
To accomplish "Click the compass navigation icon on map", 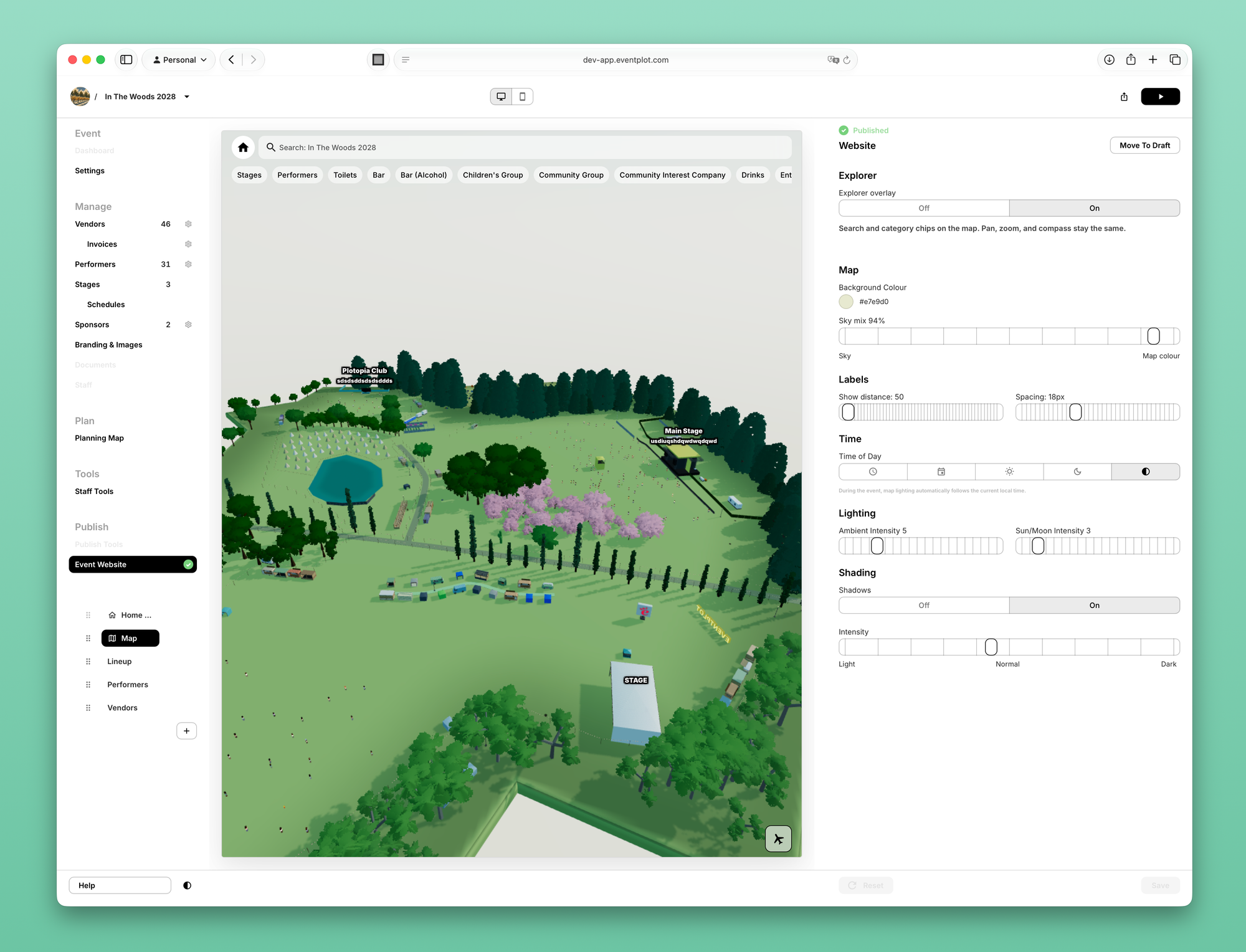I will pyautogui.click(x=778, y=839).
